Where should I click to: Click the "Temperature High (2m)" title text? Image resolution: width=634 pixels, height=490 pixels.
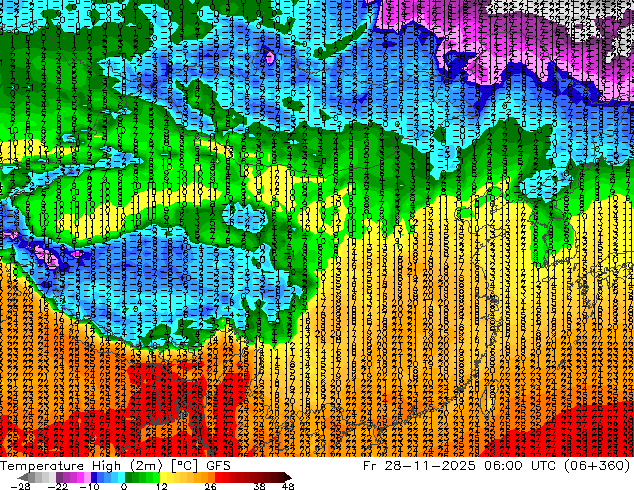[81, 466]
